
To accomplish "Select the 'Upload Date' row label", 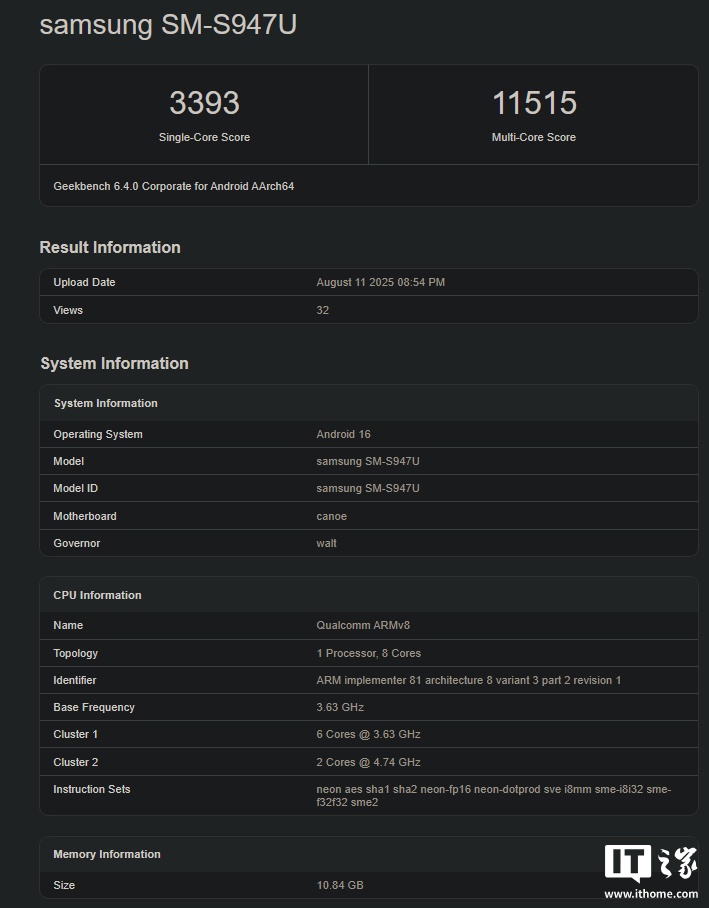I will pyautogui.click(x=84, y=283).
